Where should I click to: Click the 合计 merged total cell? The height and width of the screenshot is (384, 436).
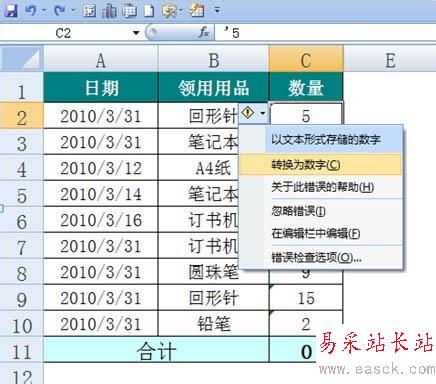point(156,350)
